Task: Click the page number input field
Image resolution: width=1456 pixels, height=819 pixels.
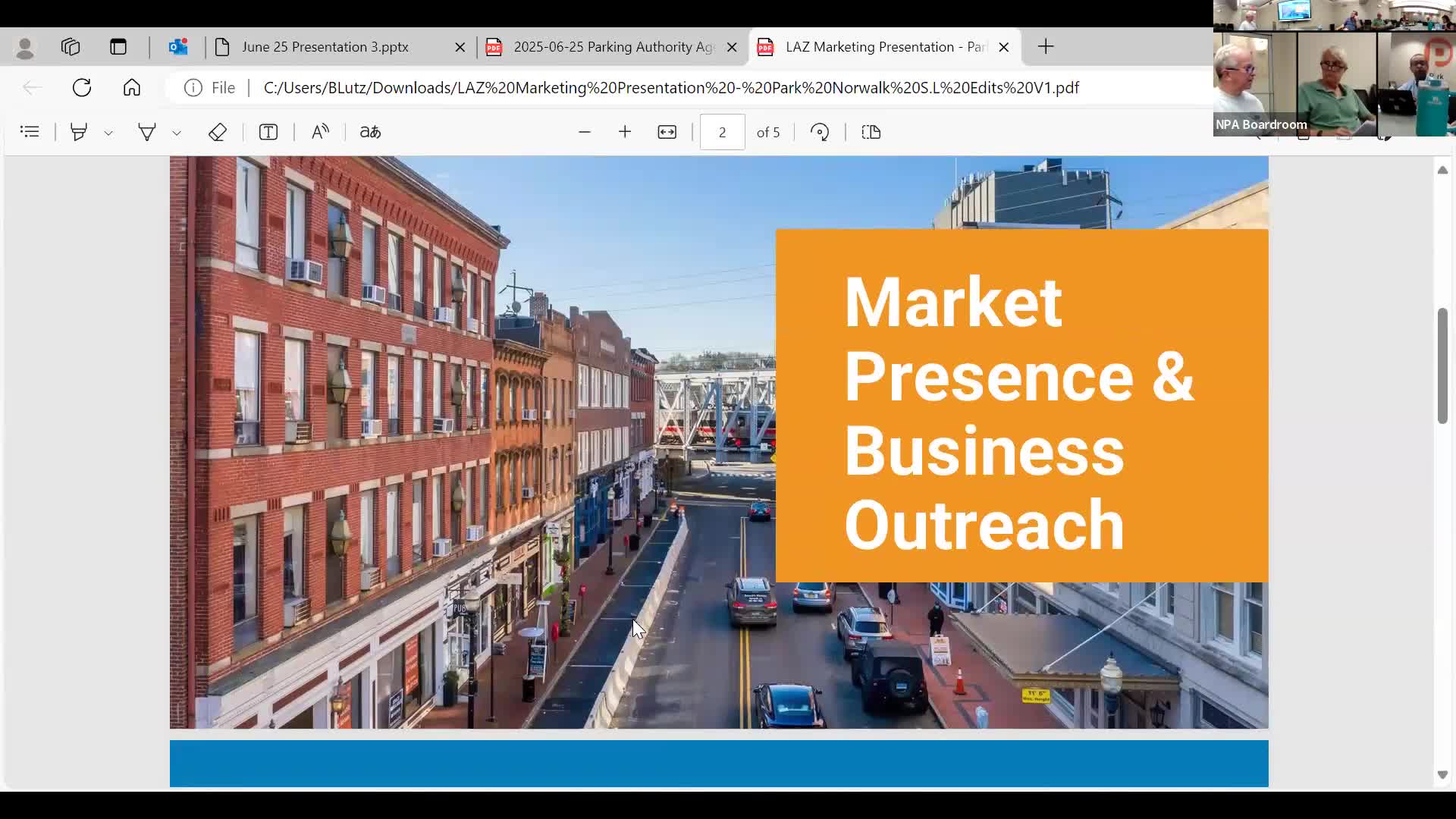Action: pos(722,132)
